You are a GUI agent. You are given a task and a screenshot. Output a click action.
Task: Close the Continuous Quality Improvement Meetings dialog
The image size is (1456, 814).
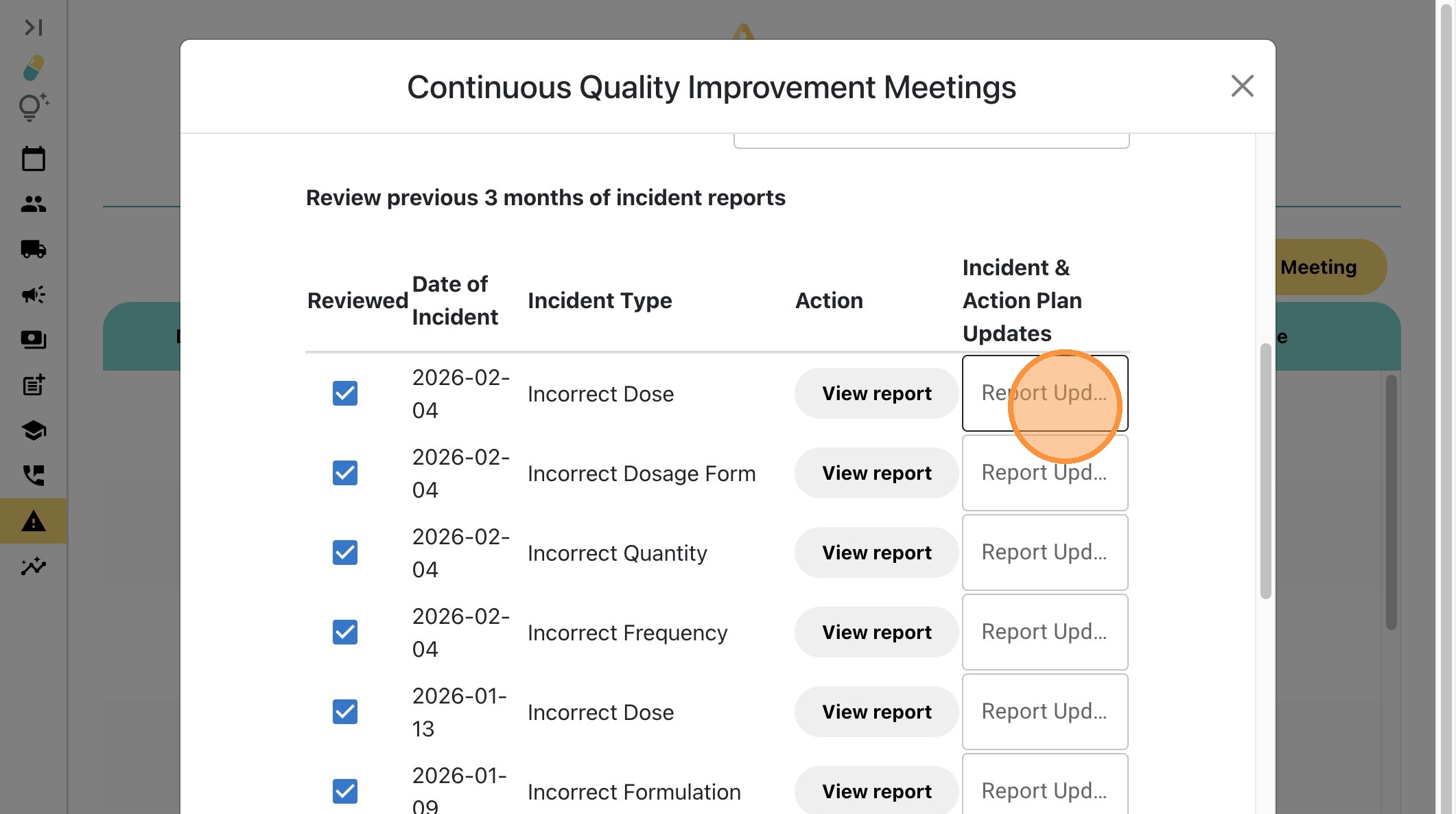[1242, 86]
